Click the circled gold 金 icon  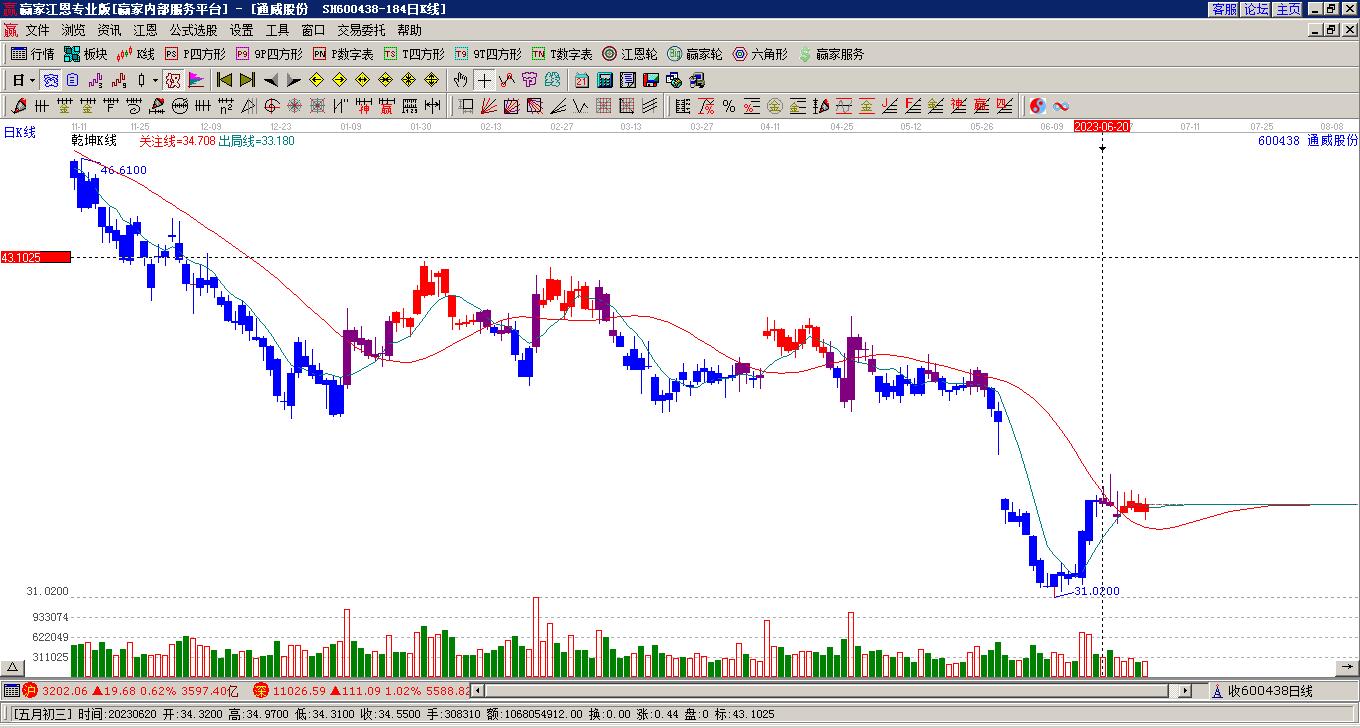(x=775, y=106)
